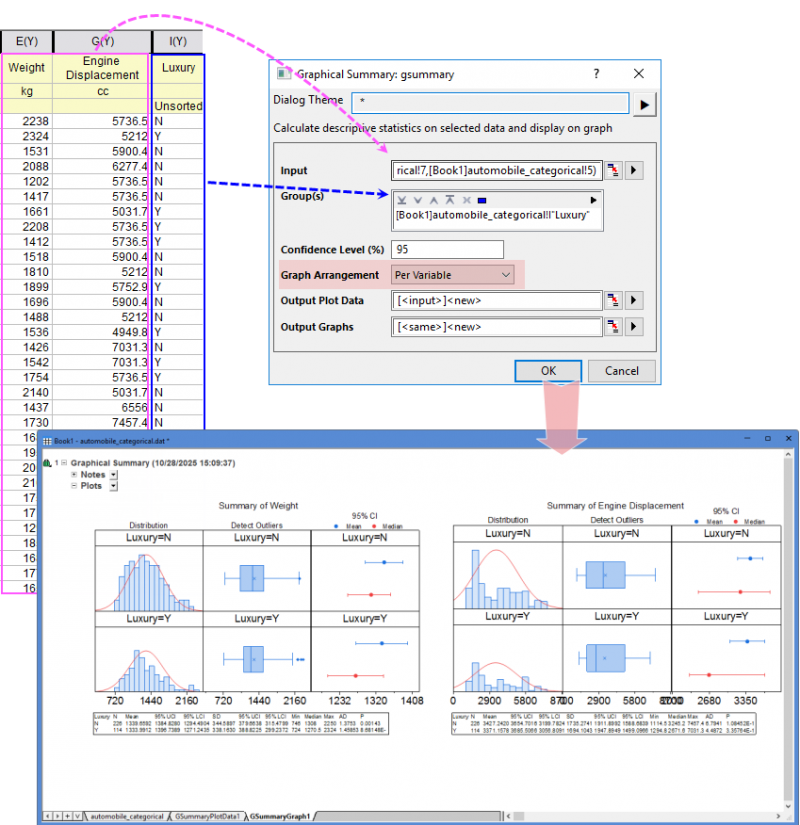The height and width of the screenshot is (825, 800).
Task: Open the Dialog Theme arrow menu
Action: (645, 104)
